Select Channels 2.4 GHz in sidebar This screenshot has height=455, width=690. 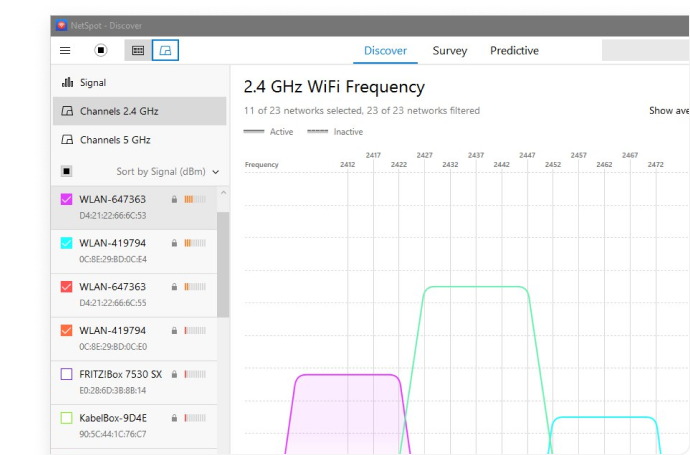point(118,111)
